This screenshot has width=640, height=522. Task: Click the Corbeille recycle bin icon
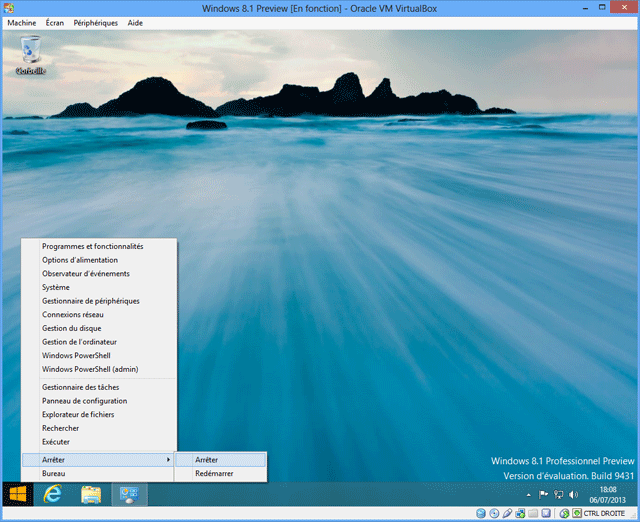[30, 54]
